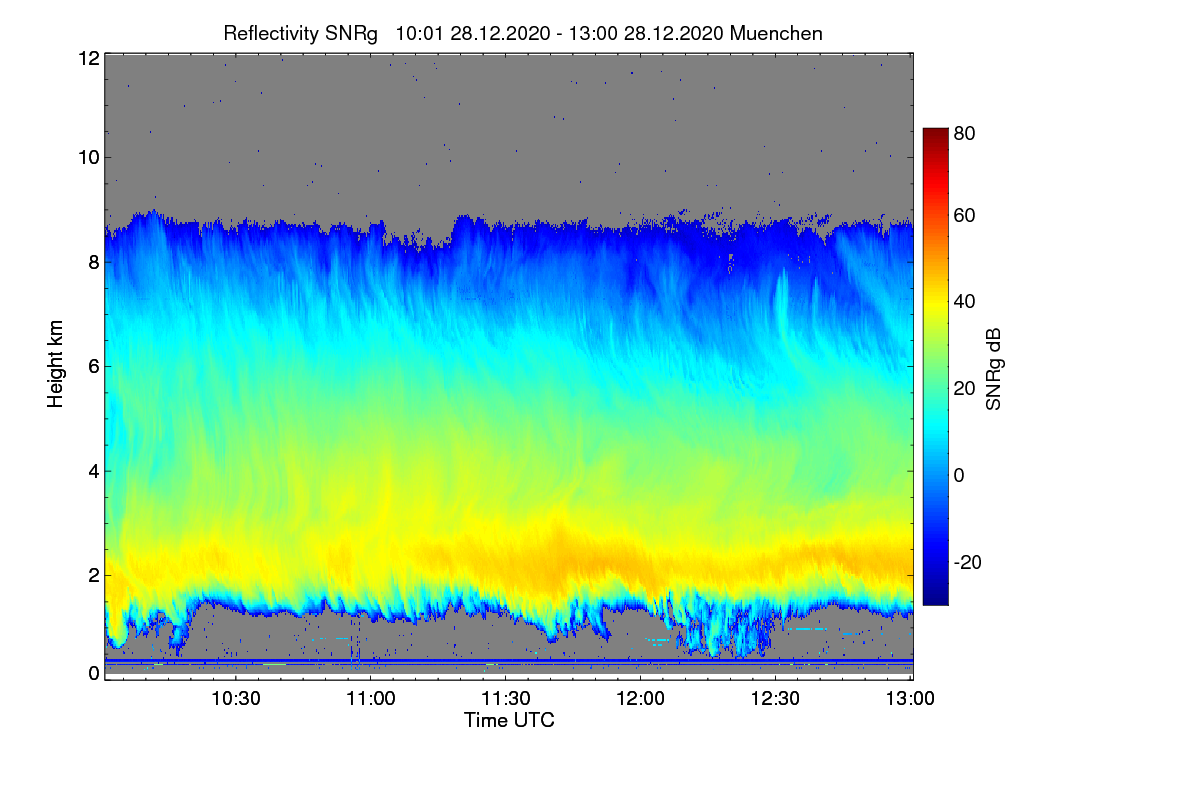
Task: Click time tick label '11:00'
Action: (x=371, y=699)
